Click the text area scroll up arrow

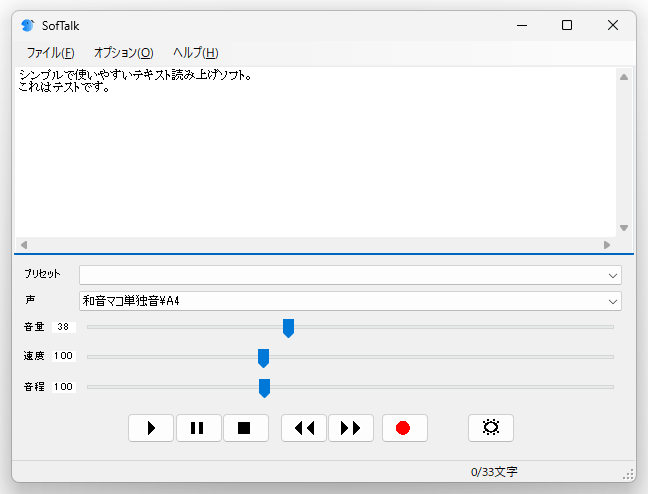(x=624, y=77)
